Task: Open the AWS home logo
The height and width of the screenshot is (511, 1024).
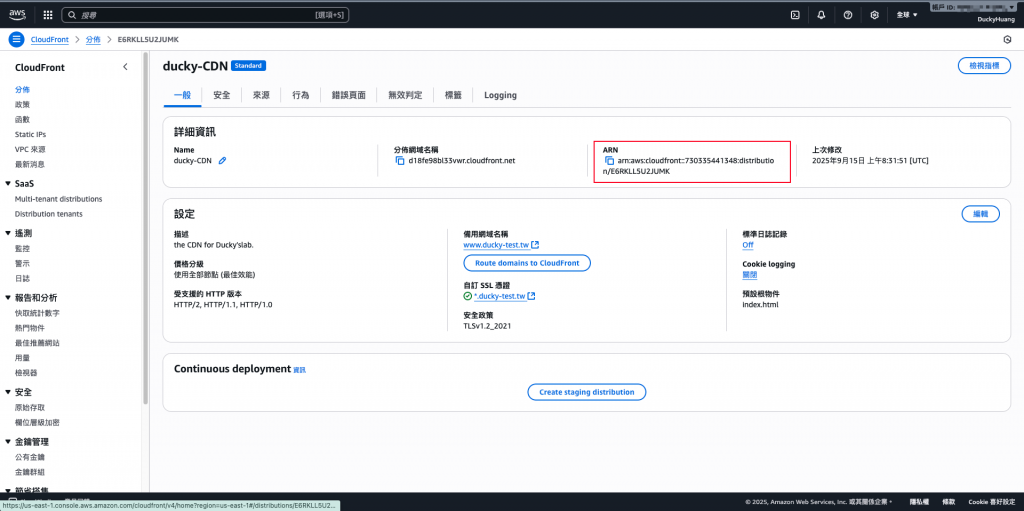Action: click(x=17, y=14)
